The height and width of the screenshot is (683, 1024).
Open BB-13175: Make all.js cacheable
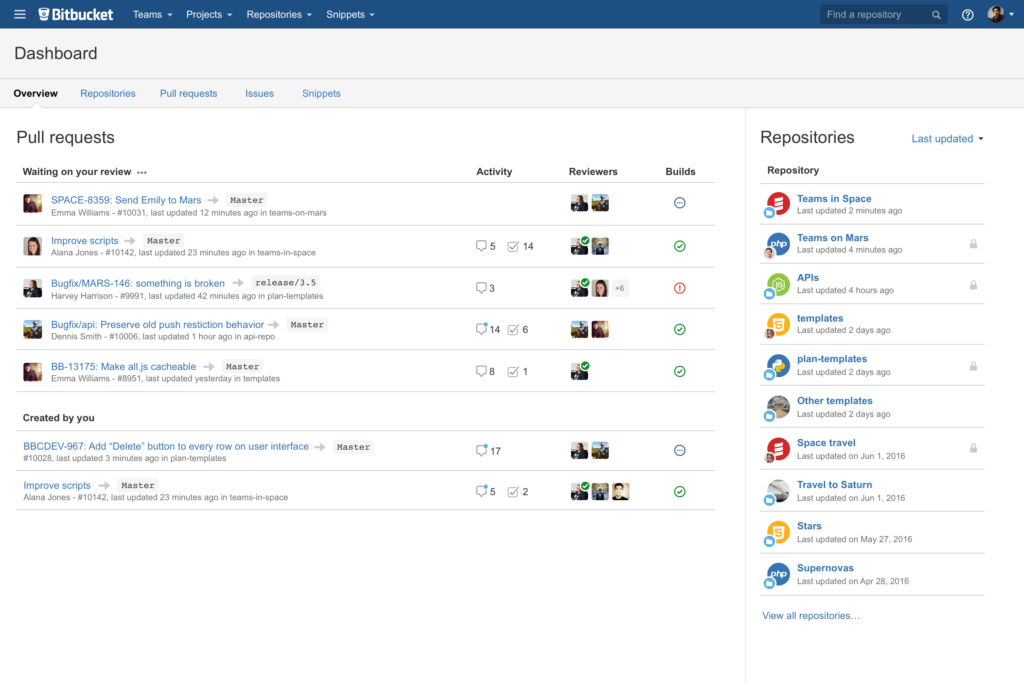tap(123, 366)
